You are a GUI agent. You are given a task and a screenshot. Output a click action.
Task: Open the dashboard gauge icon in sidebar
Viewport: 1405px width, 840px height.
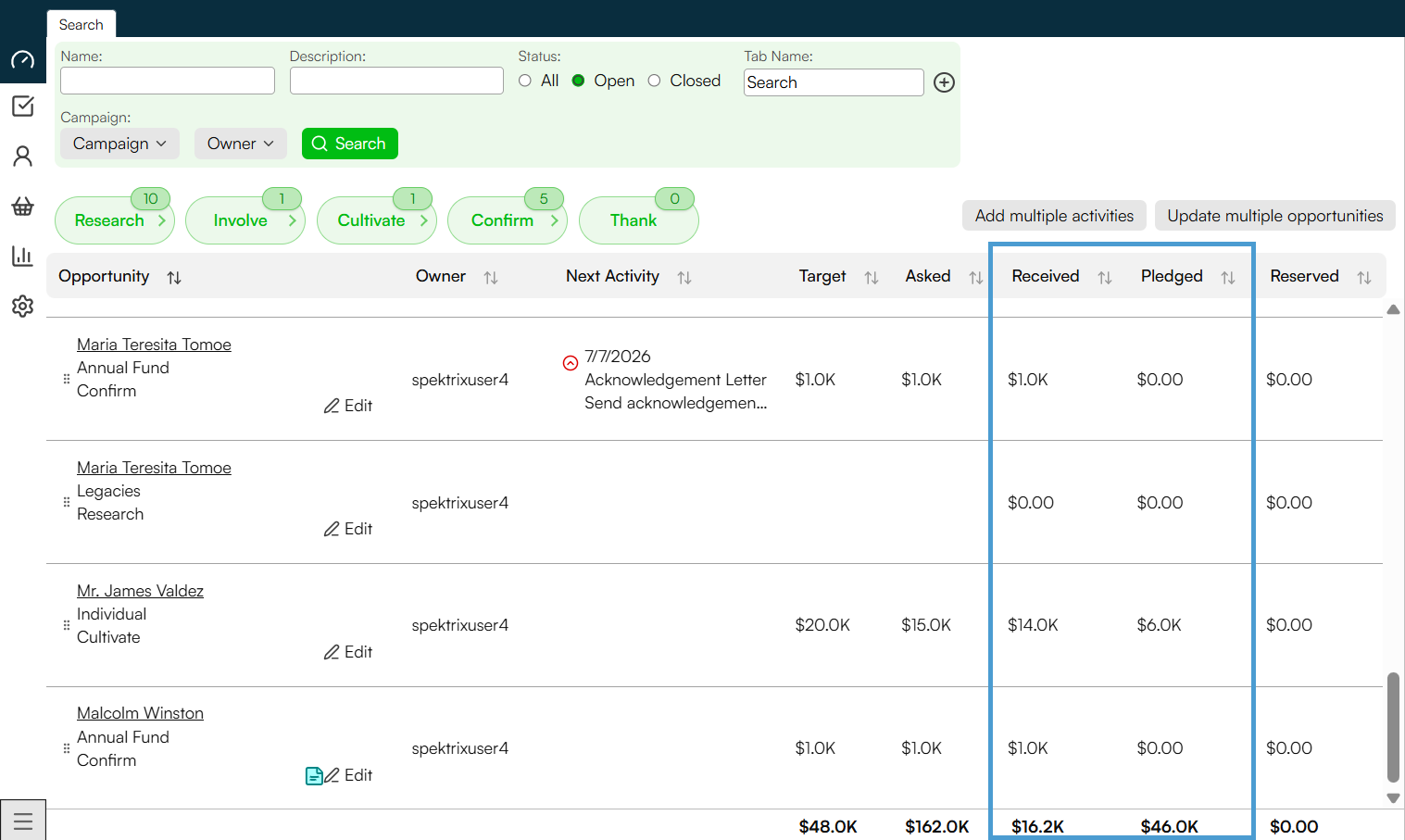22,60
